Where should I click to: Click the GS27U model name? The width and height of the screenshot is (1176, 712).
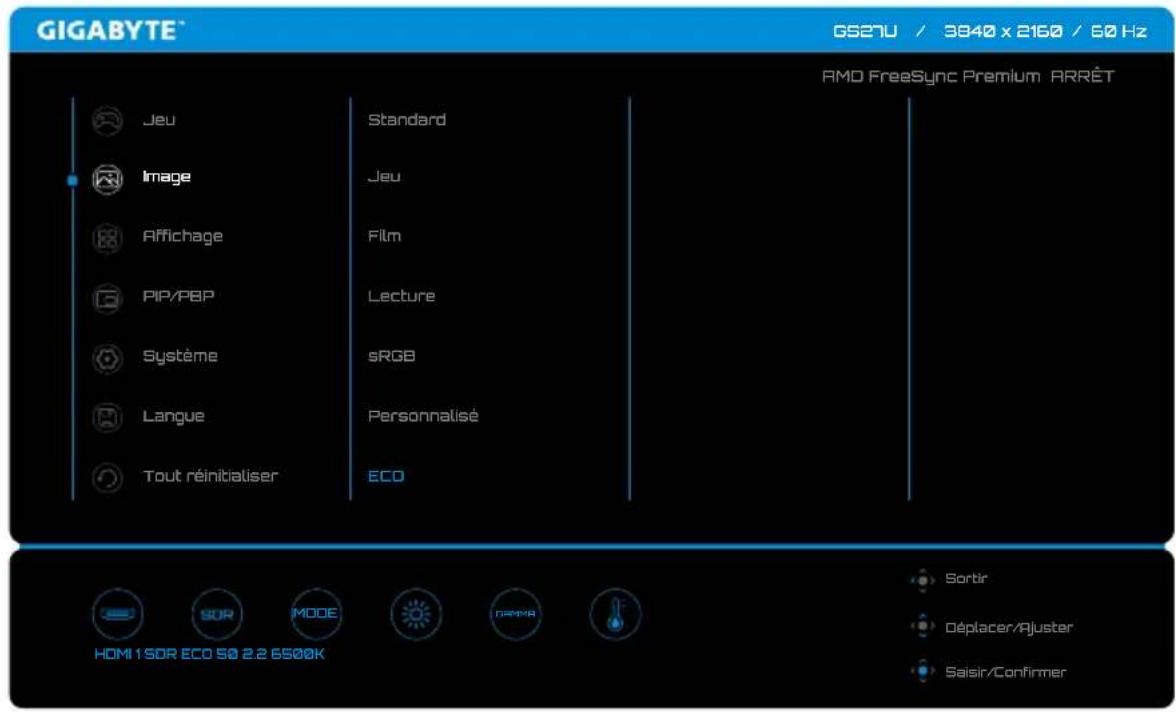pyautogui.click(x=865, y=32)
